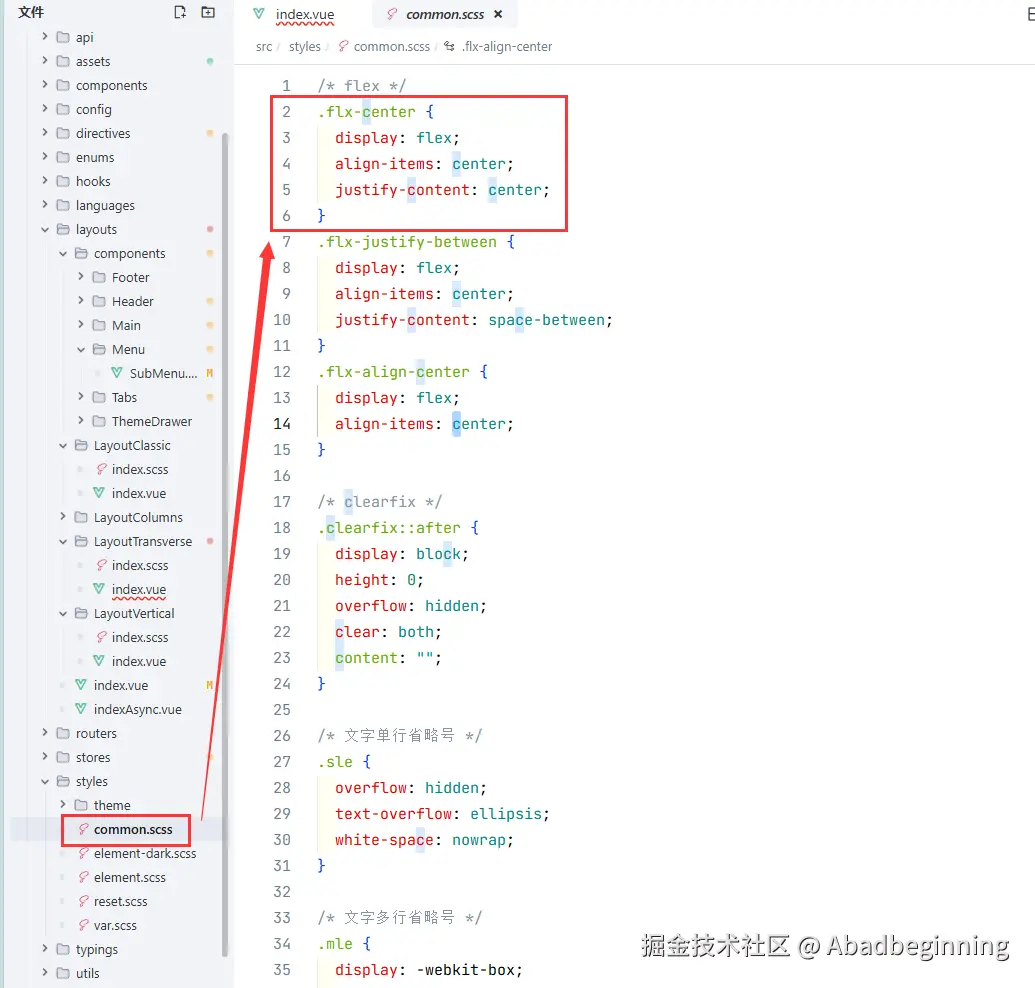Click the LayoutVertical folder icon
Screen dimensions: 1035x988
pos(81,613)
